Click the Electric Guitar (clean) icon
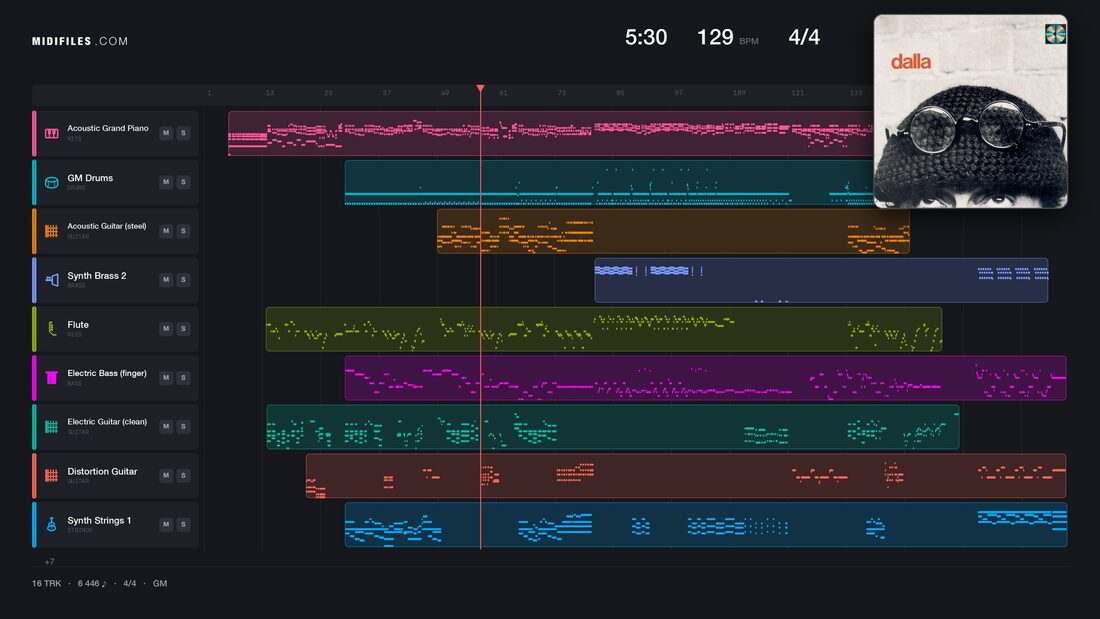Viewport: 1100px width, 619px height. tap(52, 426)
